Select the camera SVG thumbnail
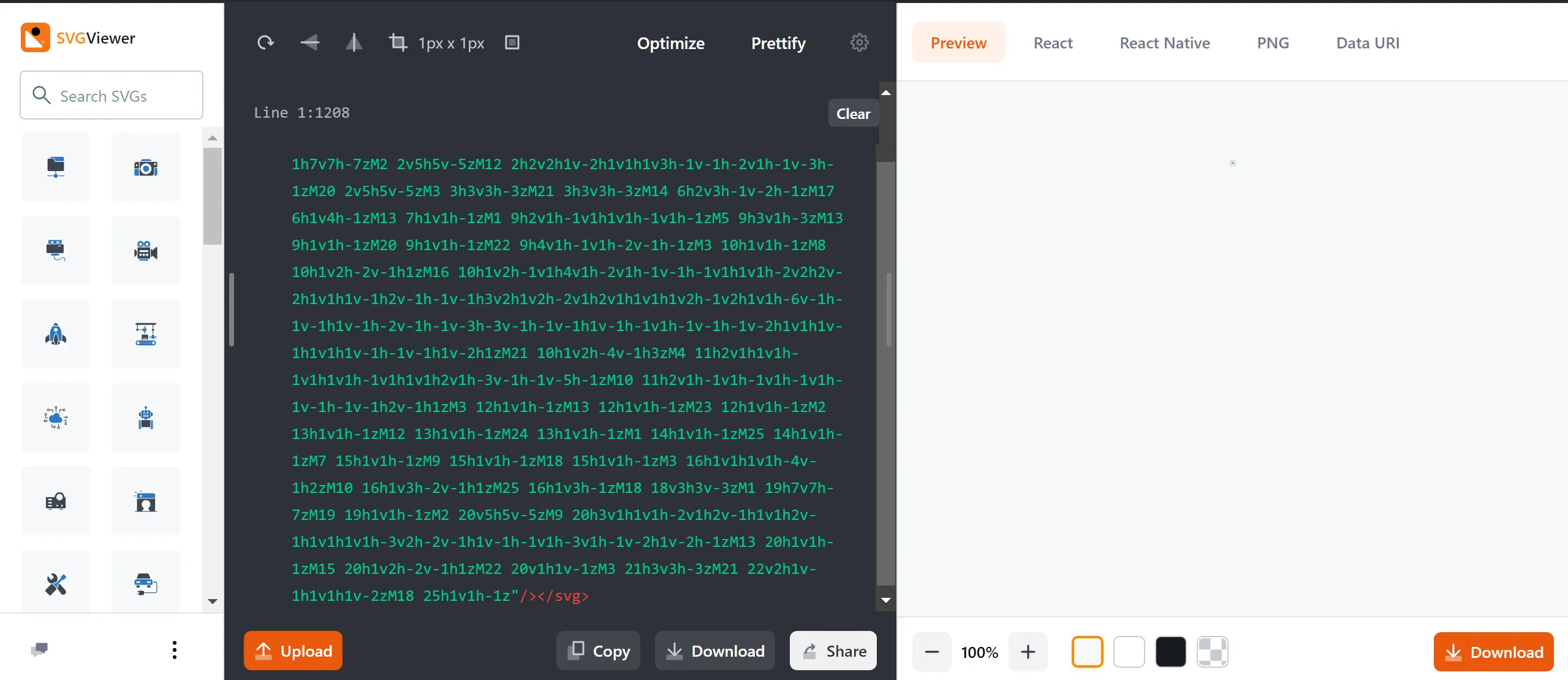 146,167
